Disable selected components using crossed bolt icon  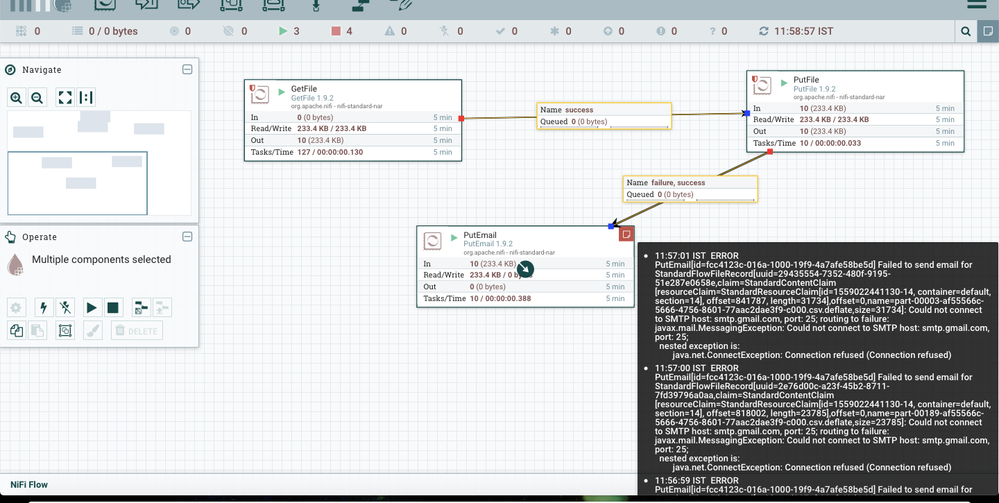[x=65, y=308]
